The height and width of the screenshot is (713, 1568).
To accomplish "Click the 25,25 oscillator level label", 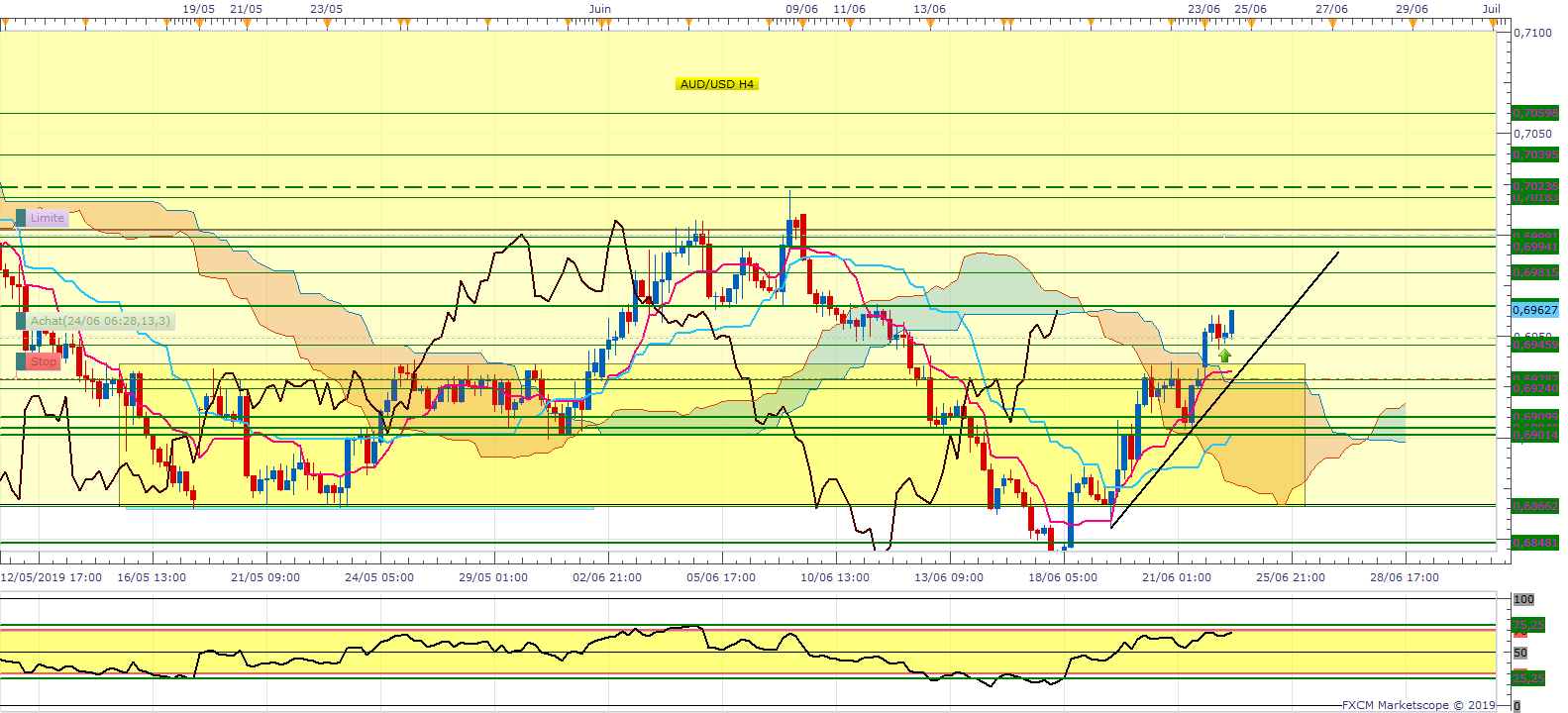I will tap(1527, 678).
